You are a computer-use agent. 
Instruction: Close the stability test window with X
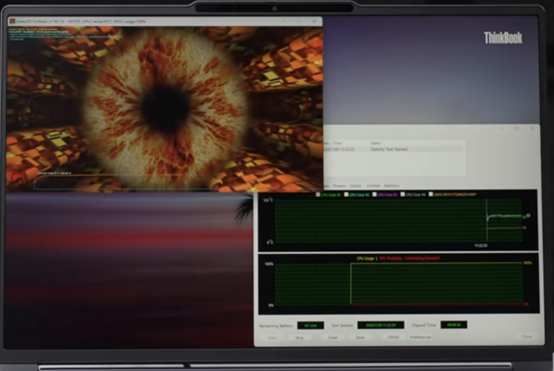tap(532, 129)
